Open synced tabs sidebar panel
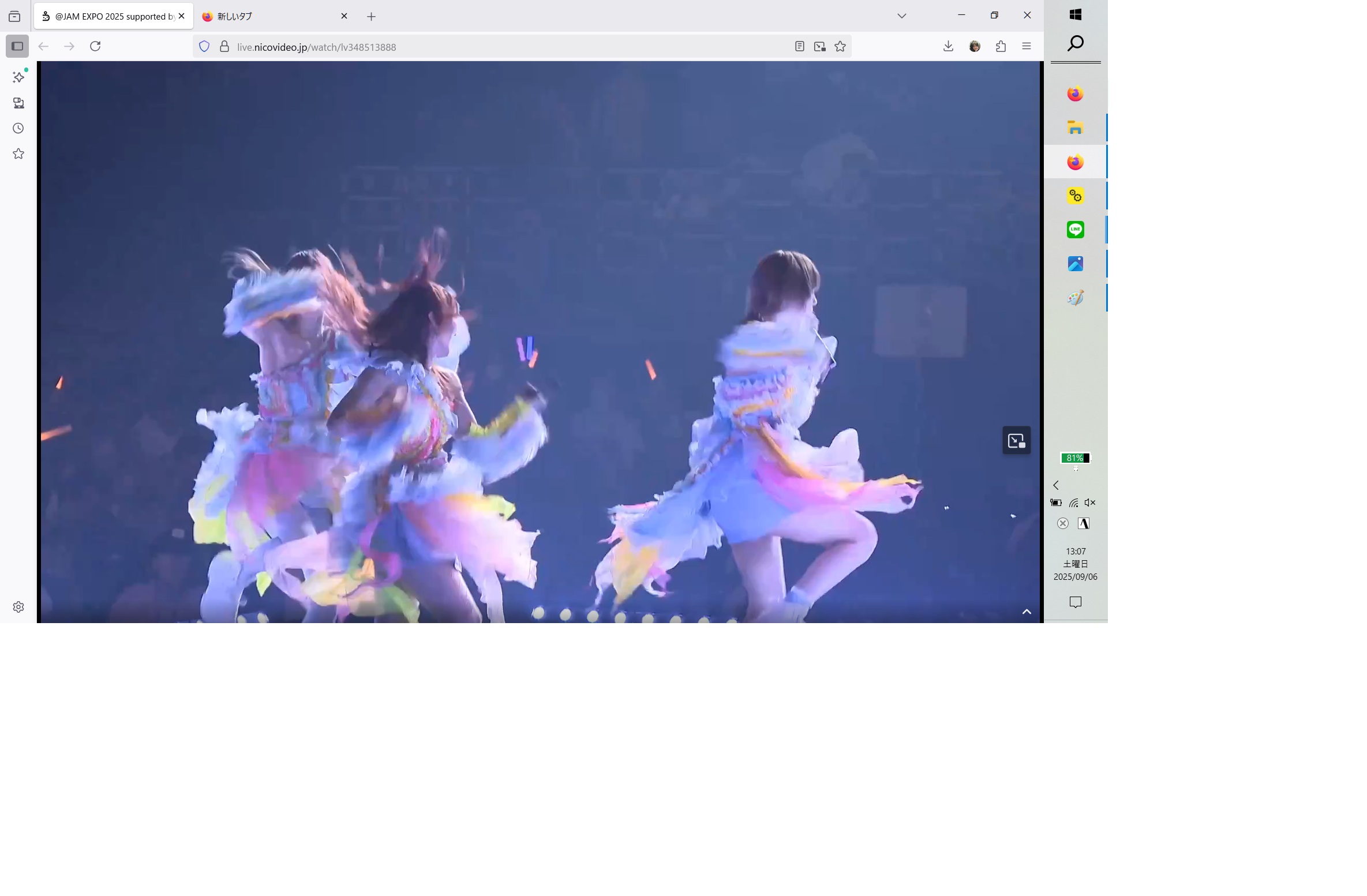The image size is (1367, 896). (x=18, y=103)
